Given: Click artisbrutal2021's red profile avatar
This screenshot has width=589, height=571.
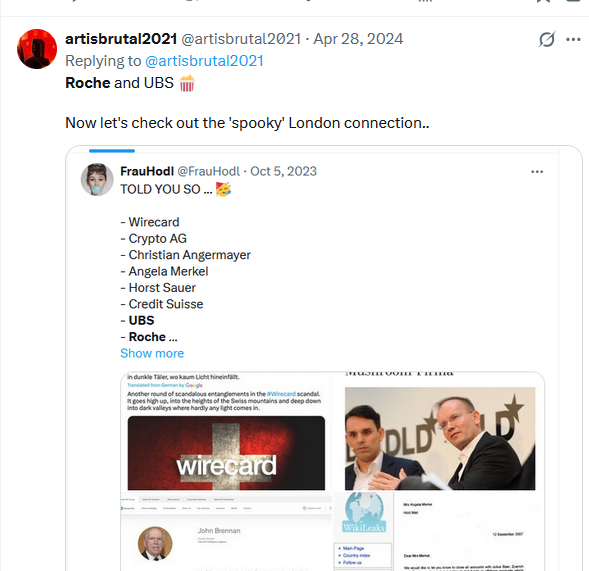Looking at the screenshot, I should 37,49.
